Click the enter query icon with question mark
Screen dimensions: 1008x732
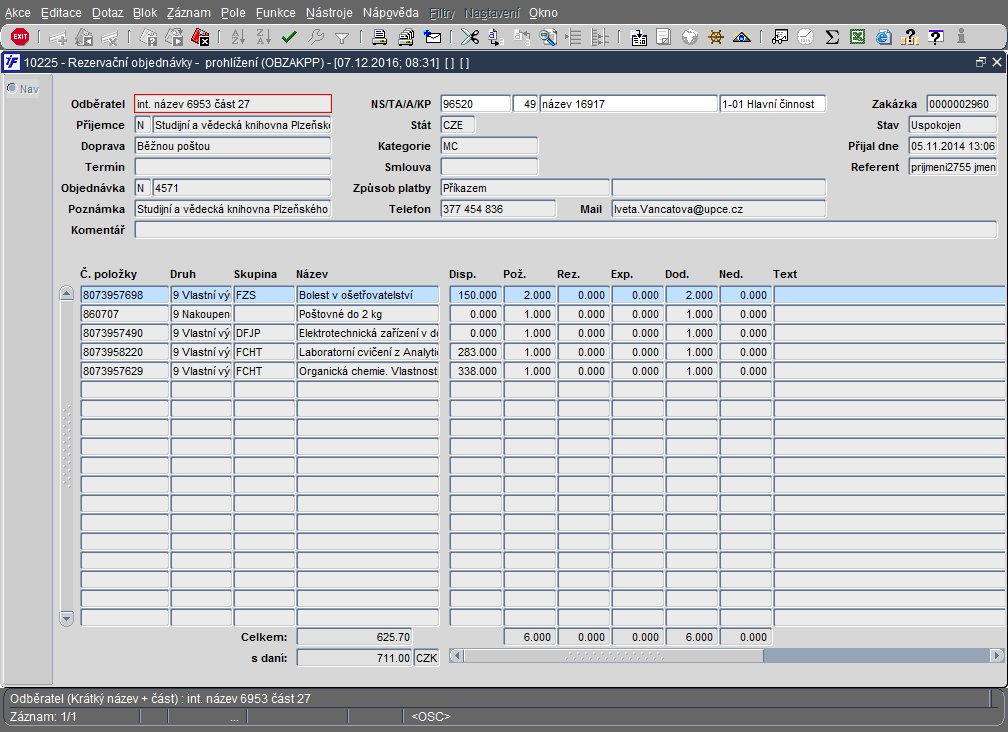point(148,37)
